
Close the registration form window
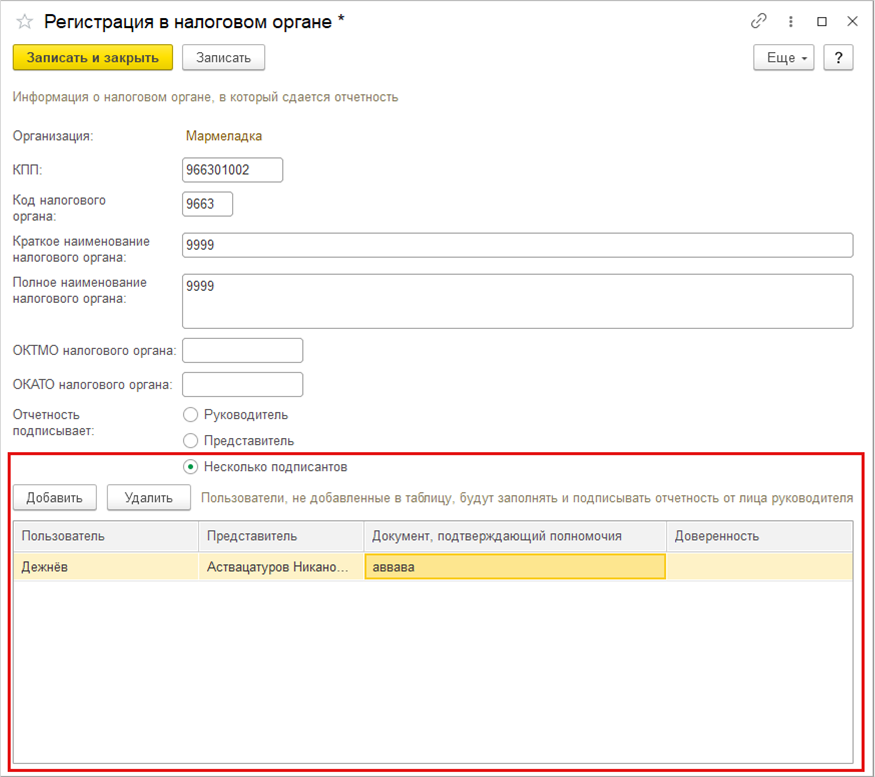852,21
